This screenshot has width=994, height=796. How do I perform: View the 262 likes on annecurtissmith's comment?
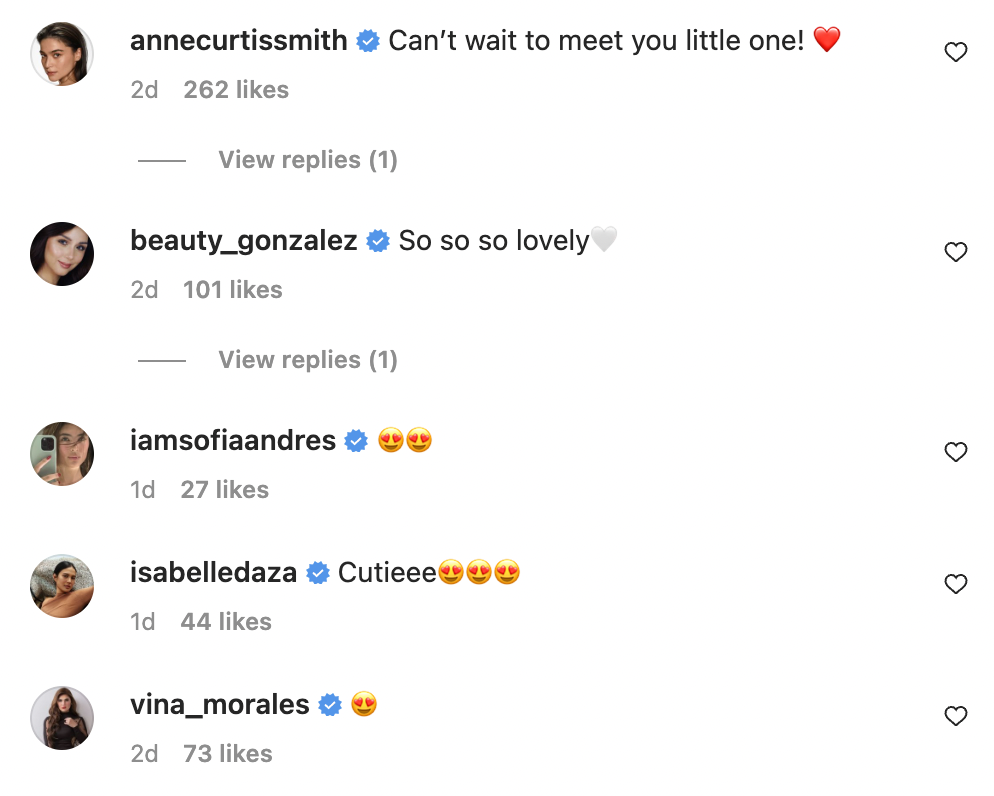236,89
